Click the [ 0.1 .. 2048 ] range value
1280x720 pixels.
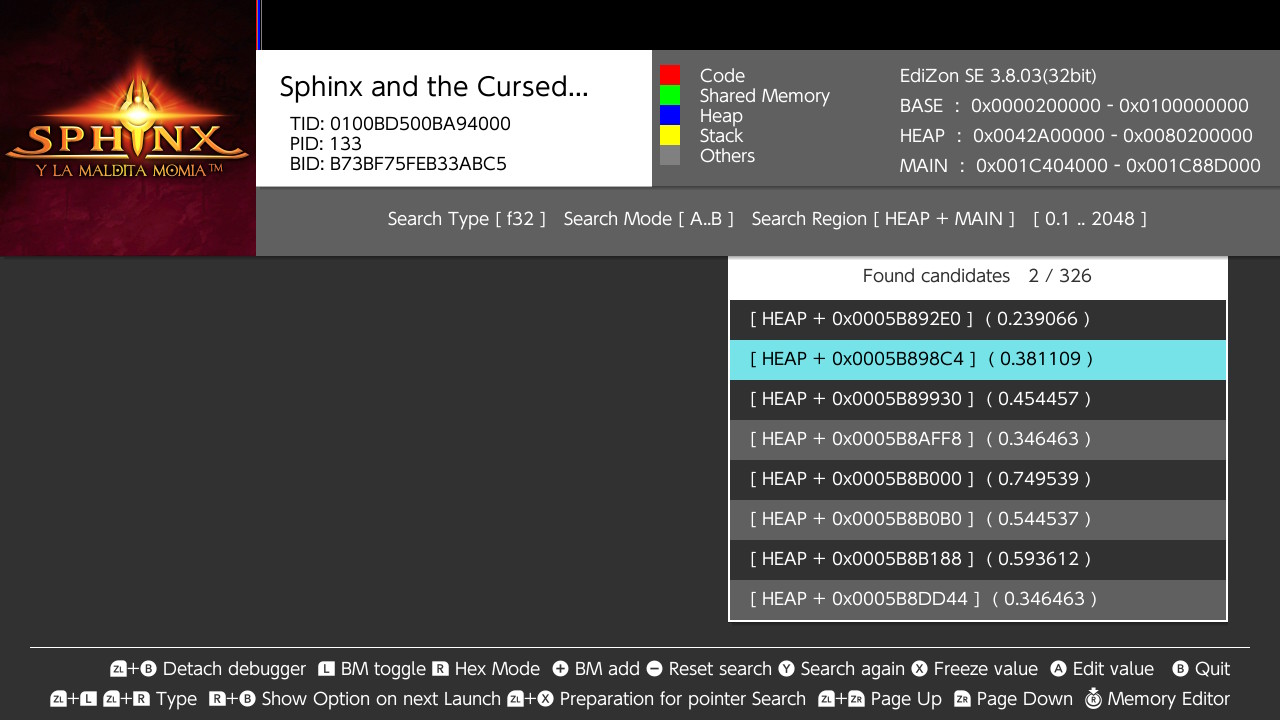(1090, 219)
